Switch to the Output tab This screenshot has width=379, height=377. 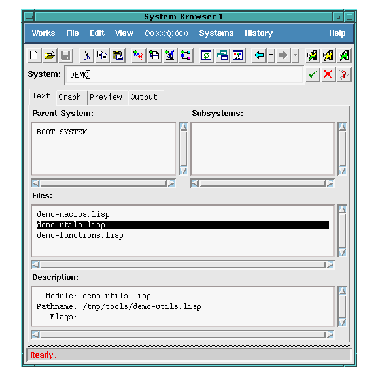144,97
